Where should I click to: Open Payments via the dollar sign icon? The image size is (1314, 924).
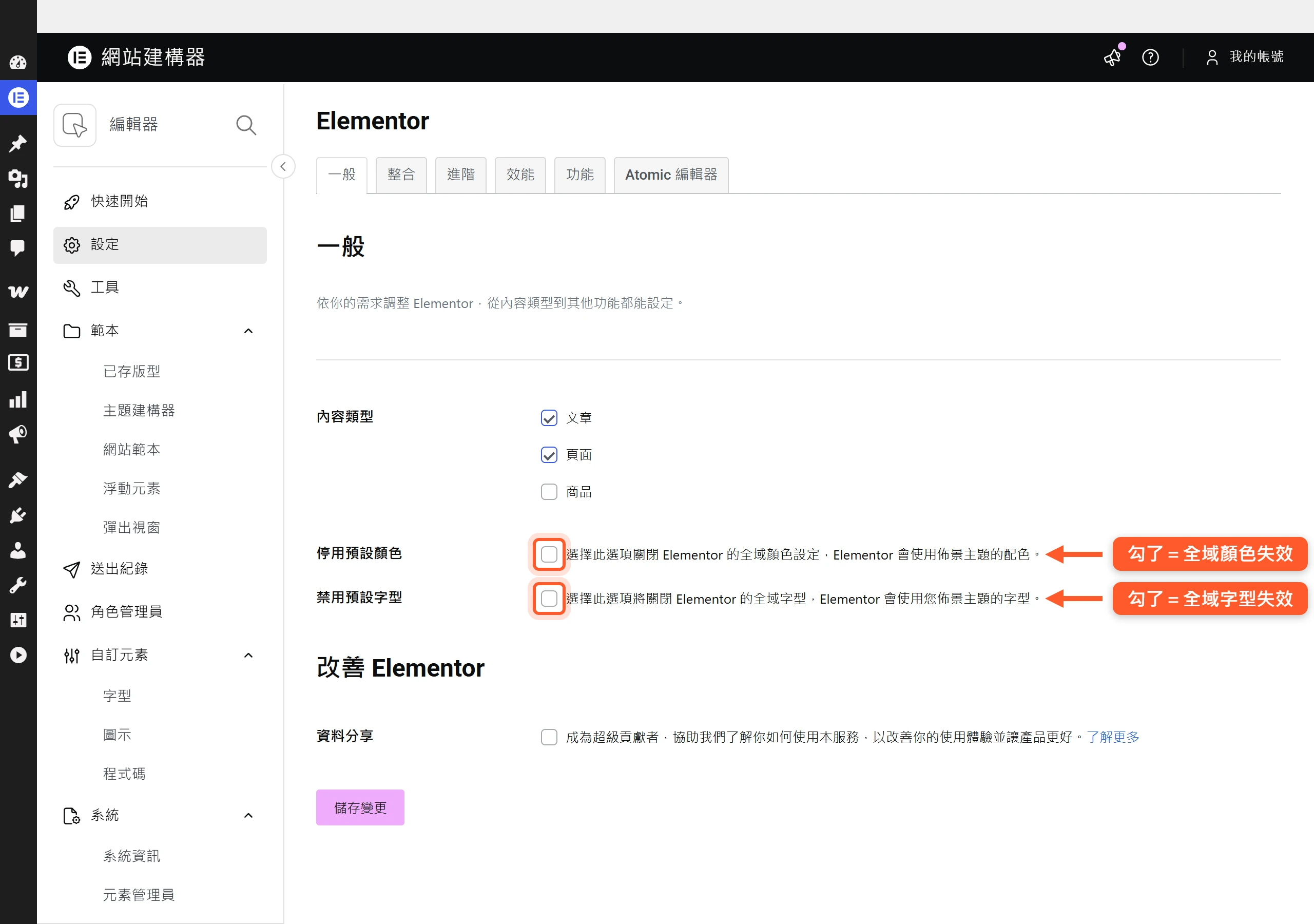point(18,362)
